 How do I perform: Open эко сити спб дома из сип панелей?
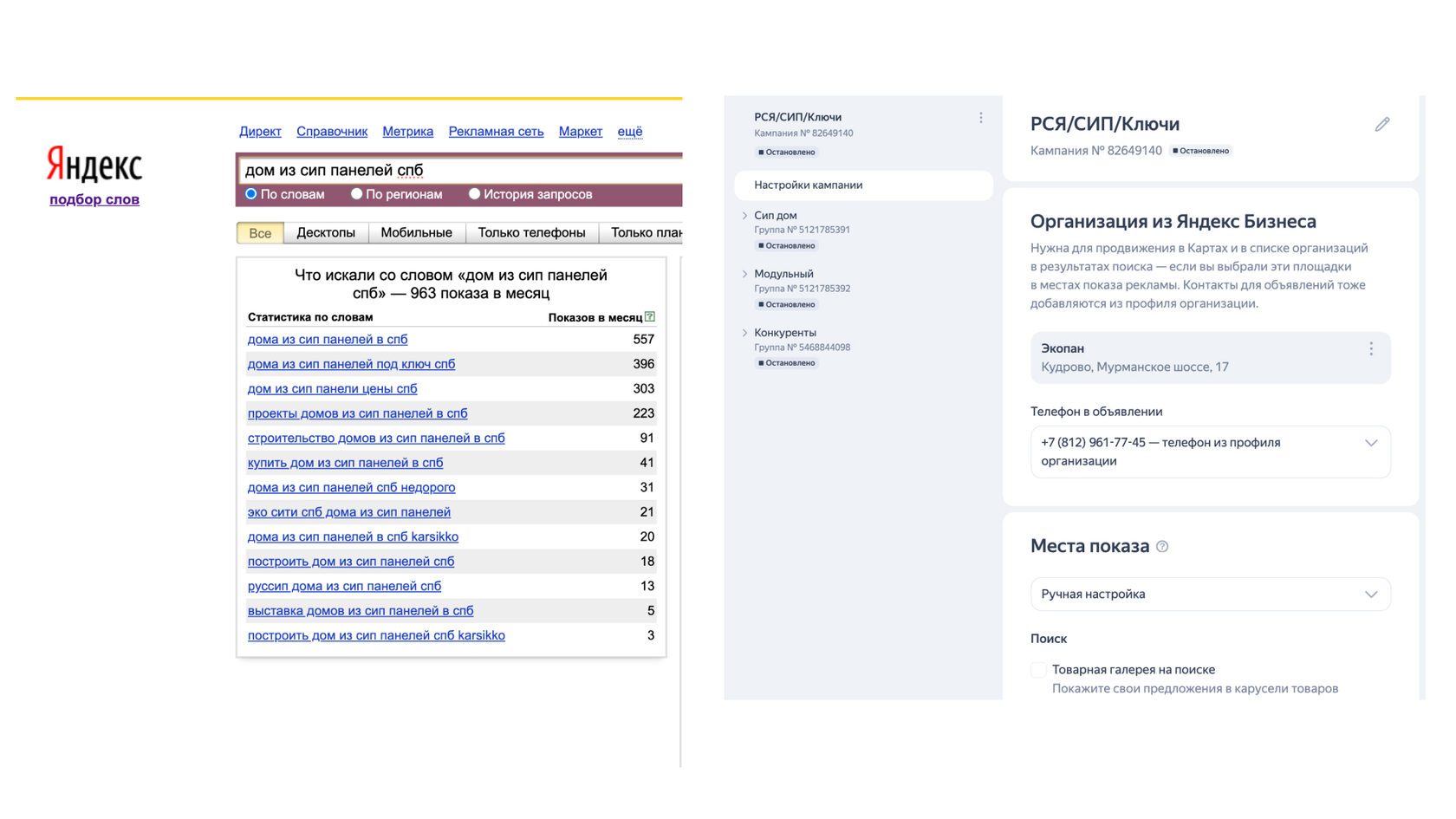coord(349,512)
